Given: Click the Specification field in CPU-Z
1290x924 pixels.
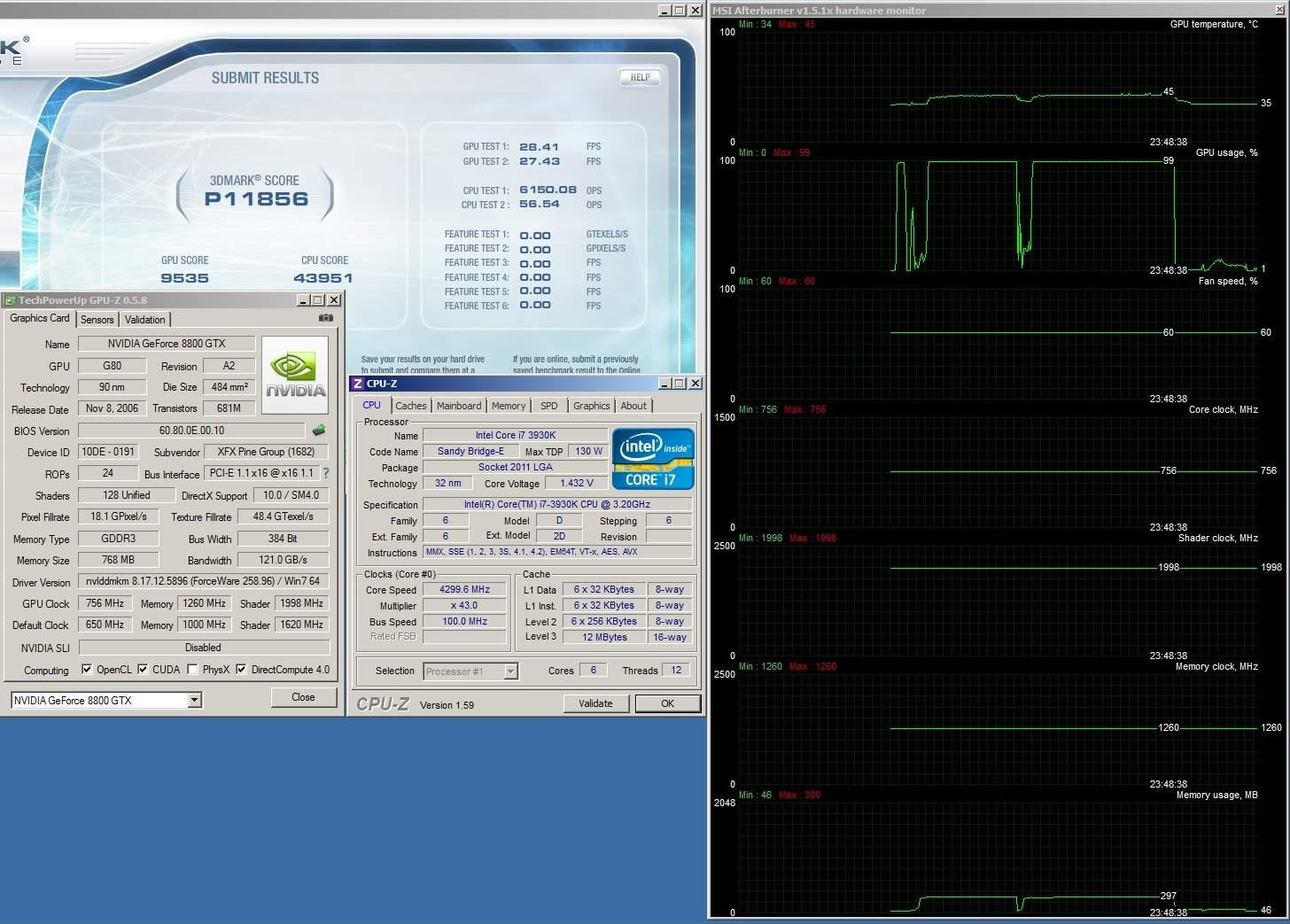Looking at the screenshot, I should (557, 504).
